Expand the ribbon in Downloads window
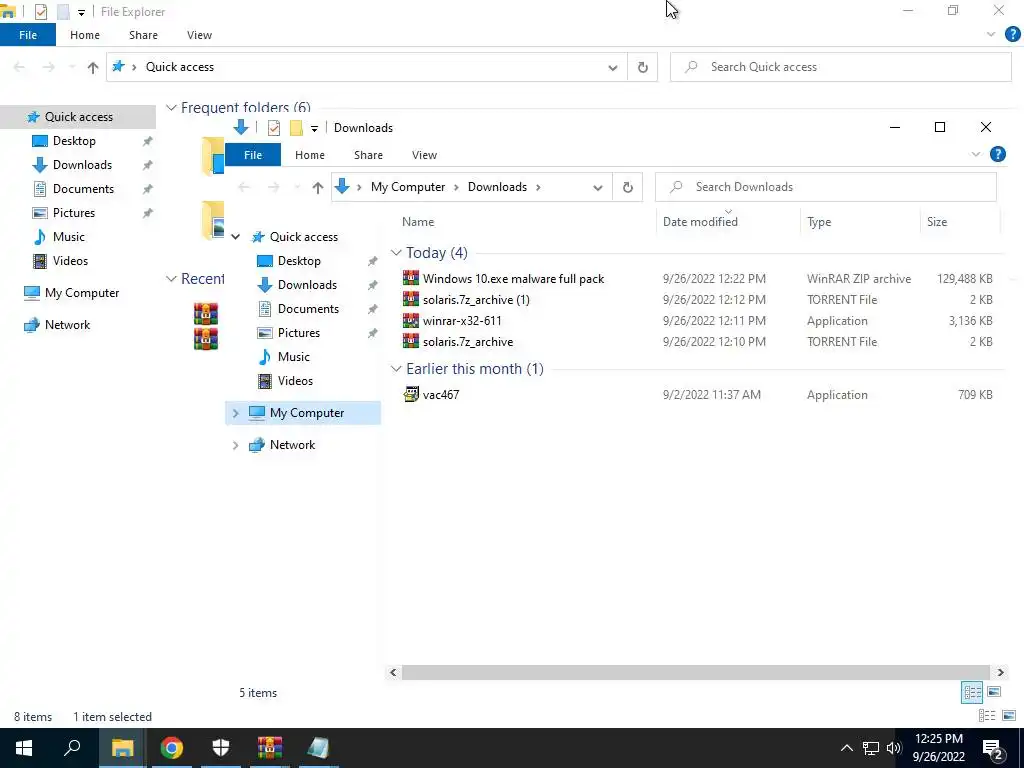 click(976, 155)
